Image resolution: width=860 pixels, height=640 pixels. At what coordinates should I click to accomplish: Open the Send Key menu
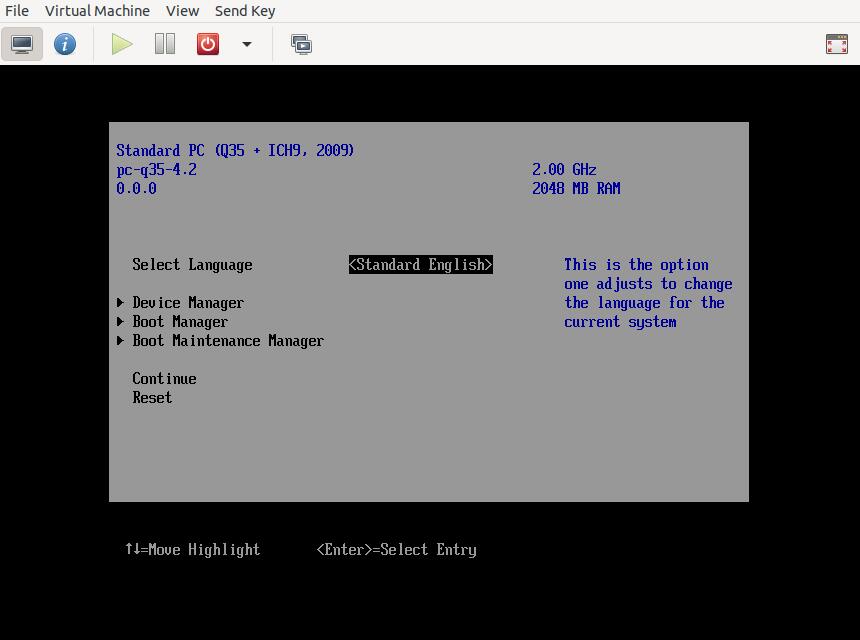(245, 11)
